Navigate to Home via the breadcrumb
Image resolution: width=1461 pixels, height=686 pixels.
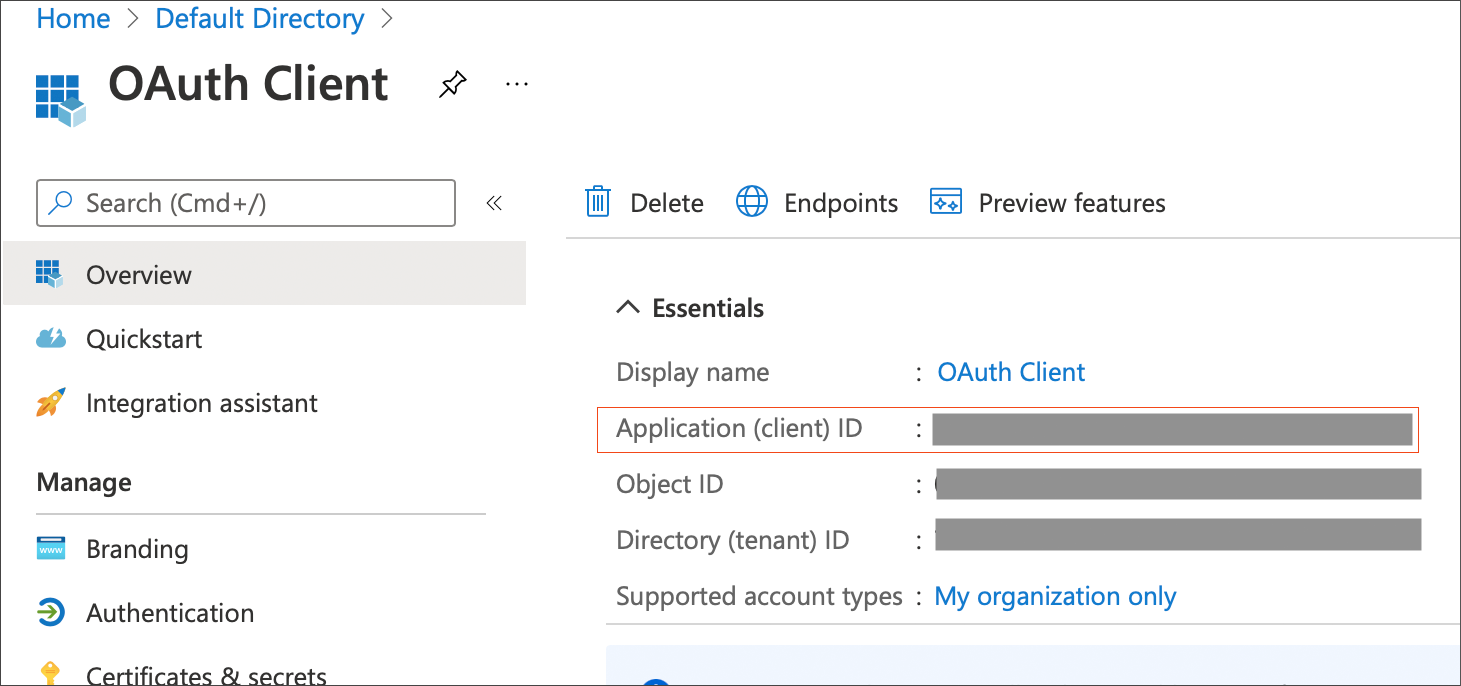[x=72, y=18]
